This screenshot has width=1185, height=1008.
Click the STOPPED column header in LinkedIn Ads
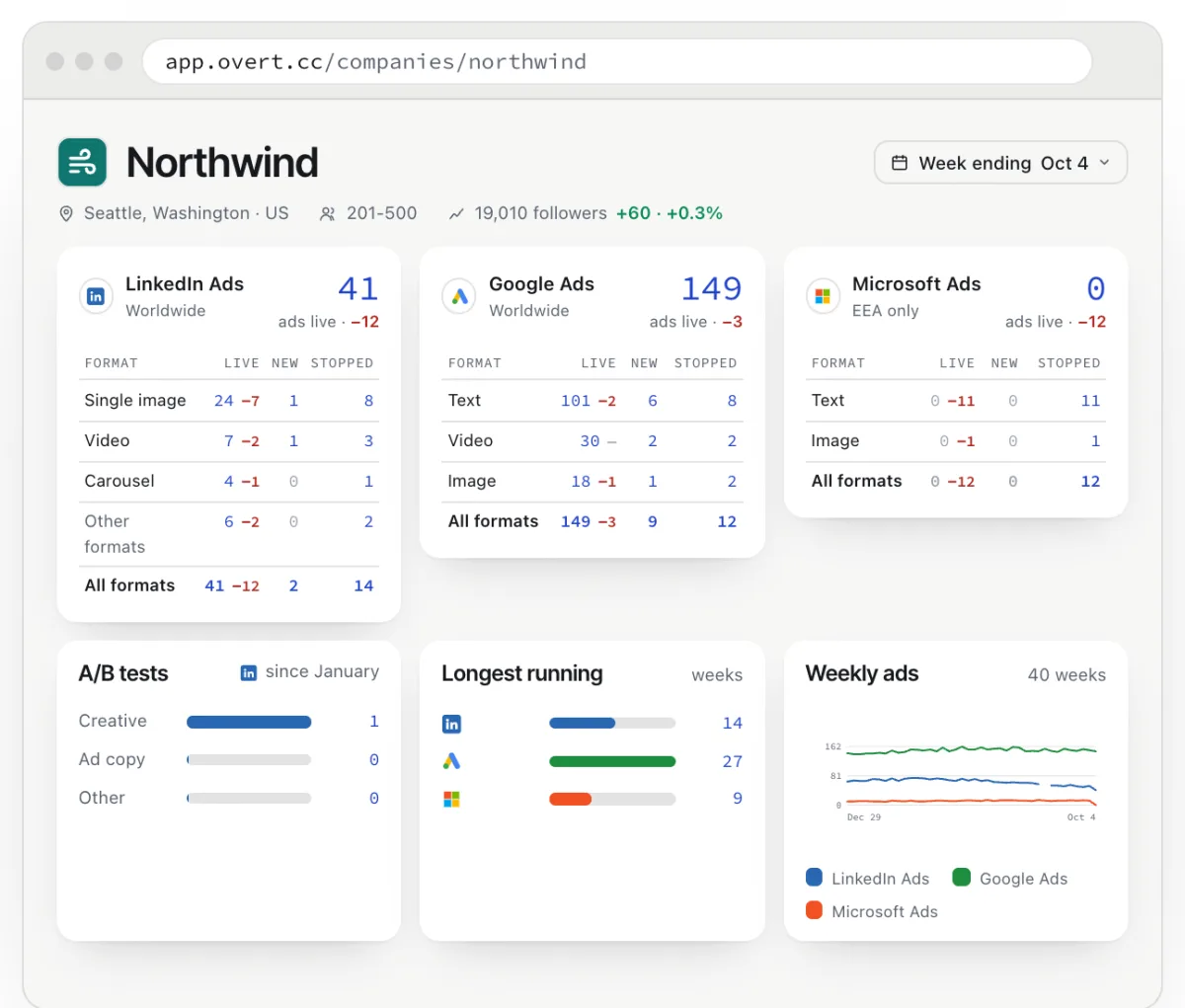342,363
